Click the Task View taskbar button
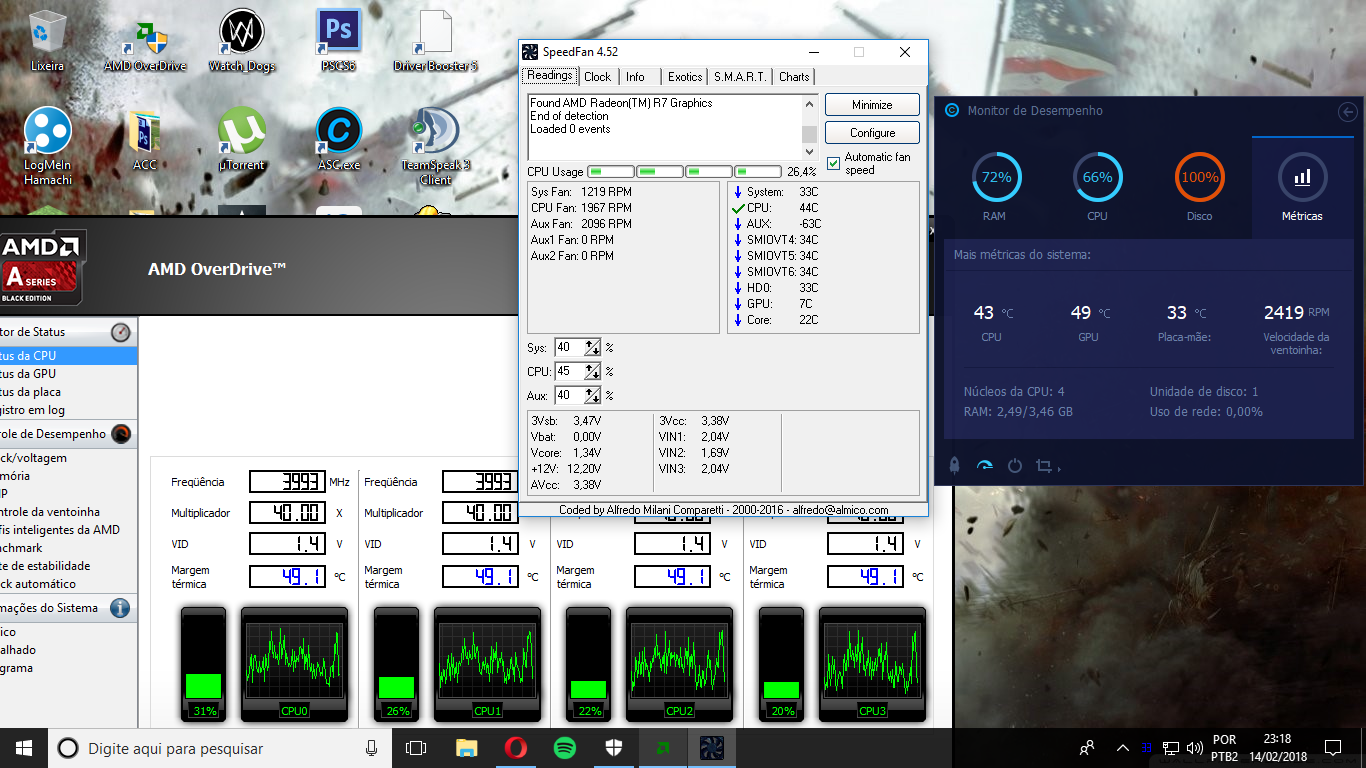Image resolution: width=1366 pixels, height=768 pixels. [x=416, y=748]
